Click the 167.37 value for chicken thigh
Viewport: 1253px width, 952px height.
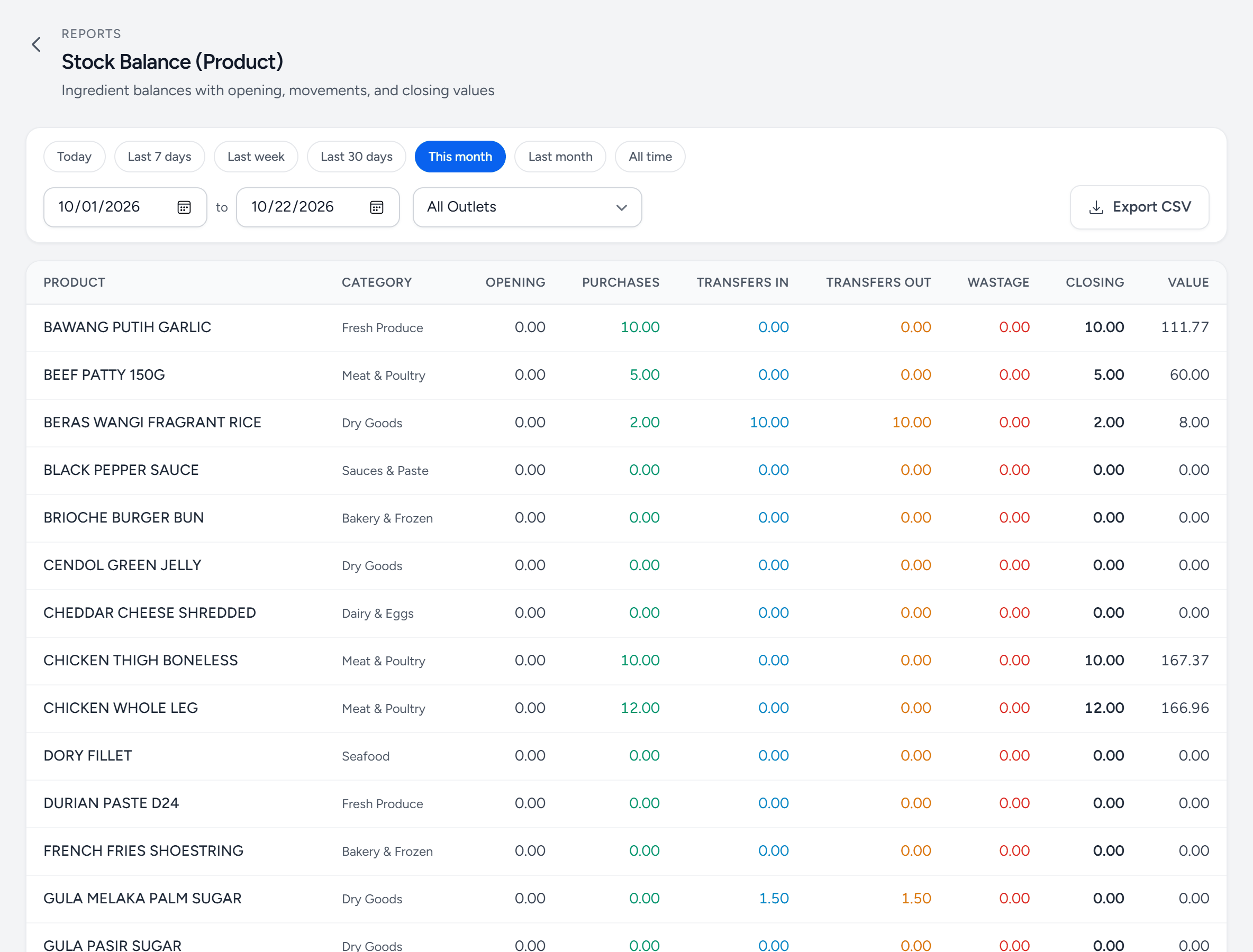click(x=1185, y=661)
